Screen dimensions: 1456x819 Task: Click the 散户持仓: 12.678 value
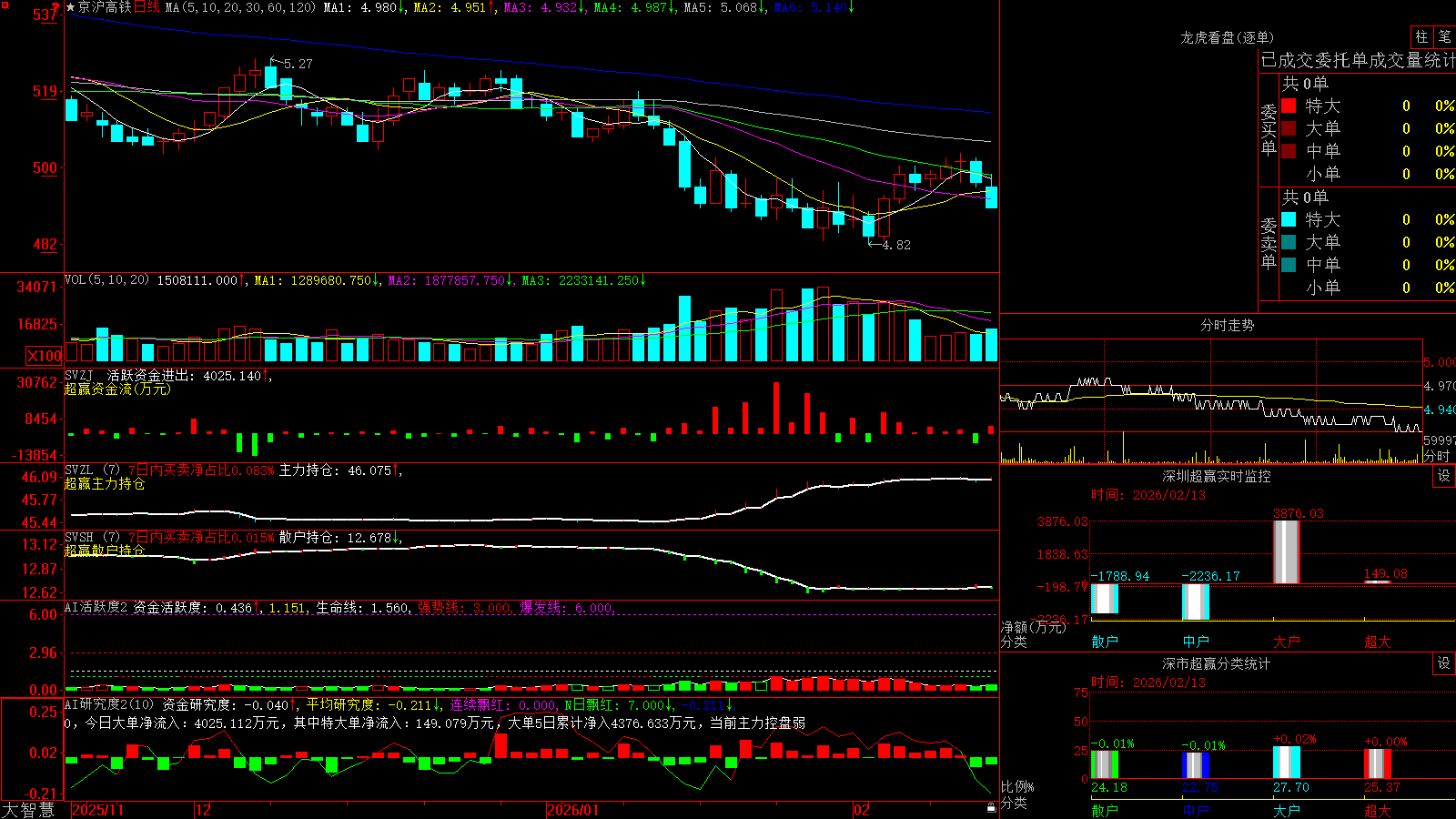click(x=335, y=538)
